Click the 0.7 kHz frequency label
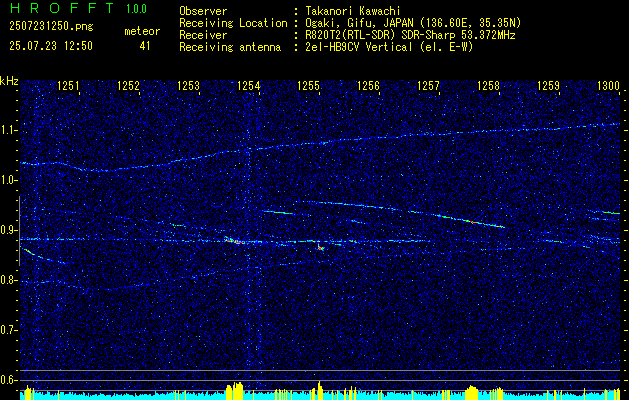This screenshot has height=400, width=629. [x=9, y=330]
